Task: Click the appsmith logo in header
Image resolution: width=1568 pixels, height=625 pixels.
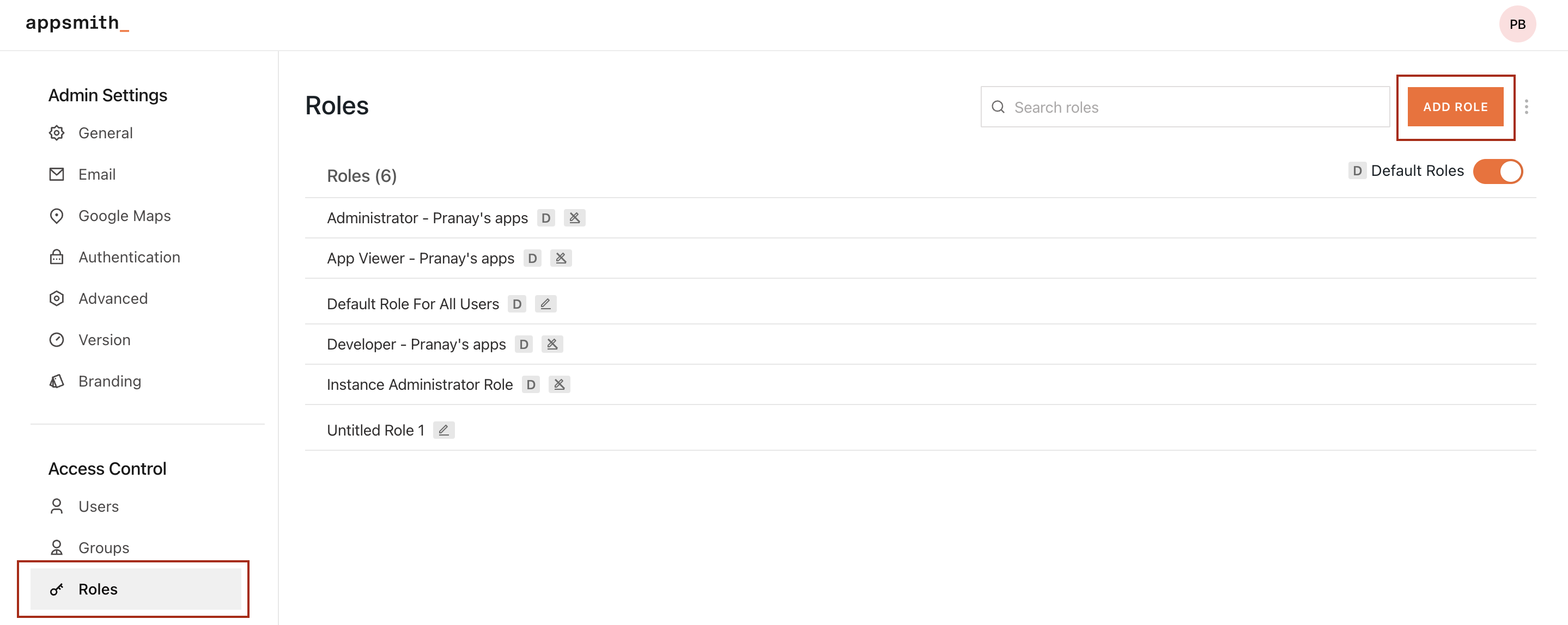Action: tap(77, 23)
